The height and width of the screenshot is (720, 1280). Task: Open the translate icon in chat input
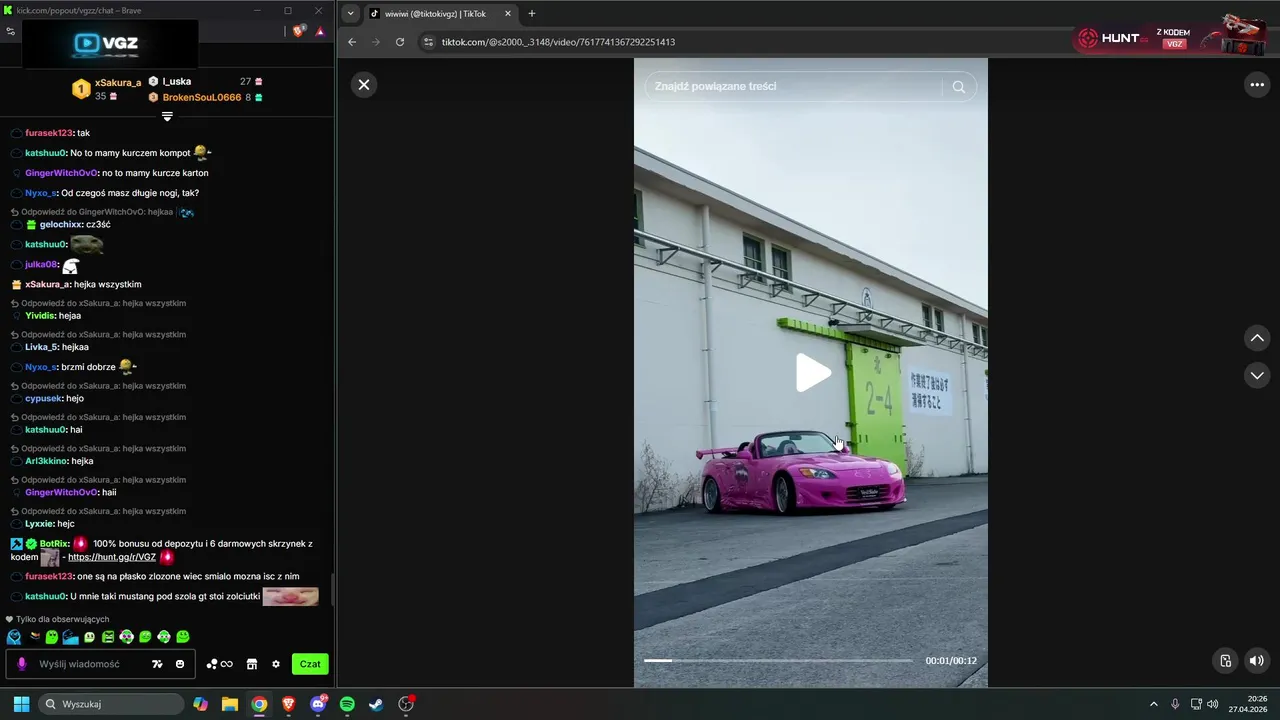(157, 664)
